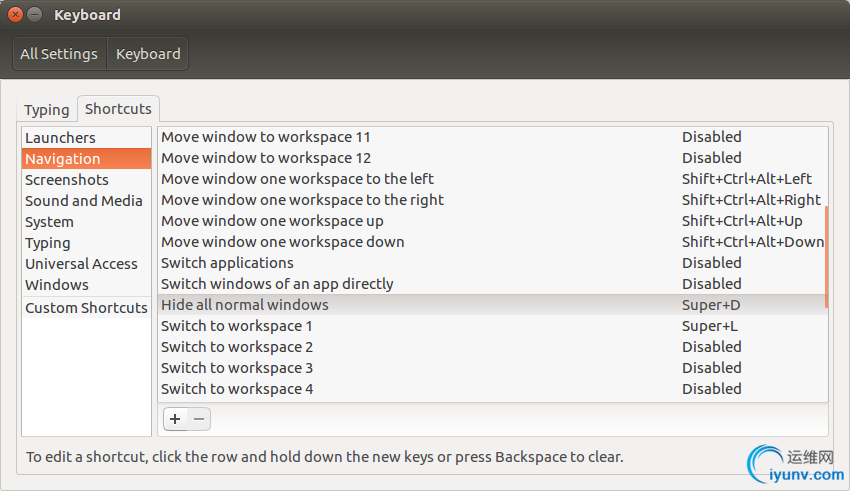Select the Hide all normal windows row
This screenshot has height=491, width=850.
point(492,305)
